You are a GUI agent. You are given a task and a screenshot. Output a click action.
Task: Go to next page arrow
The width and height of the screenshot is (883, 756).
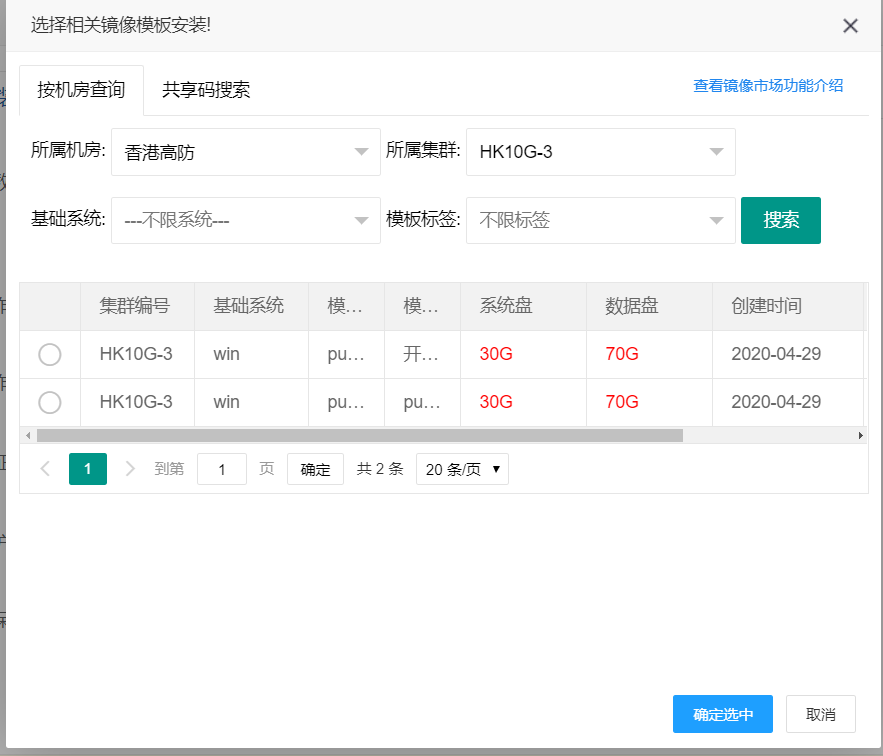130,469
